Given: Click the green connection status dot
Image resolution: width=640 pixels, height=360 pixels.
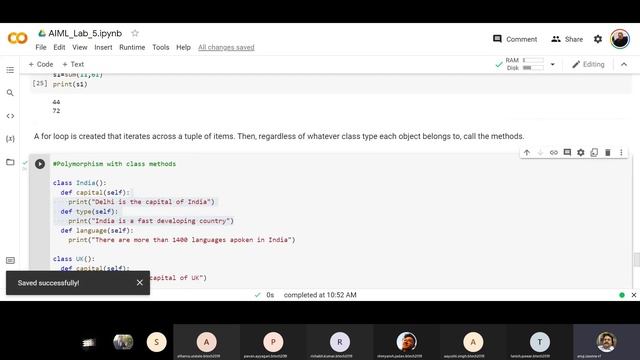Looking at the screenshot, I should pos(622,295).
